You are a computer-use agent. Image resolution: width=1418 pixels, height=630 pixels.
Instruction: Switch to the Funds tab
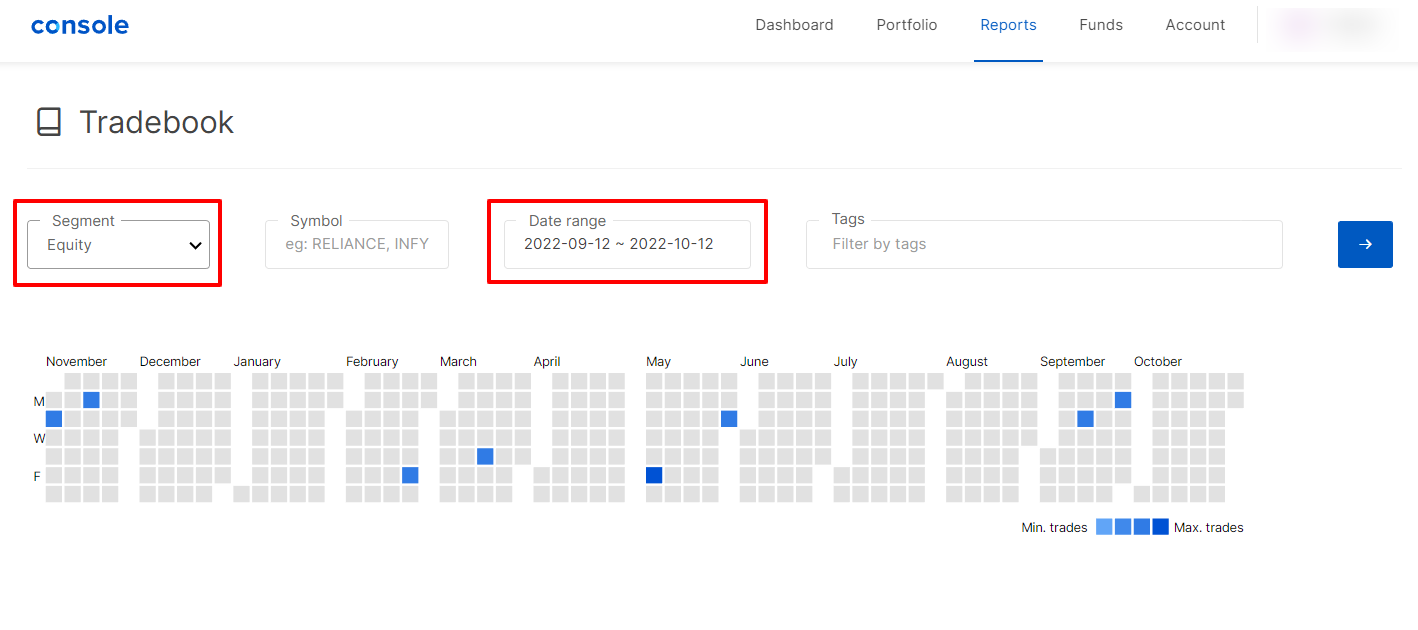[x=1100, y=25]
